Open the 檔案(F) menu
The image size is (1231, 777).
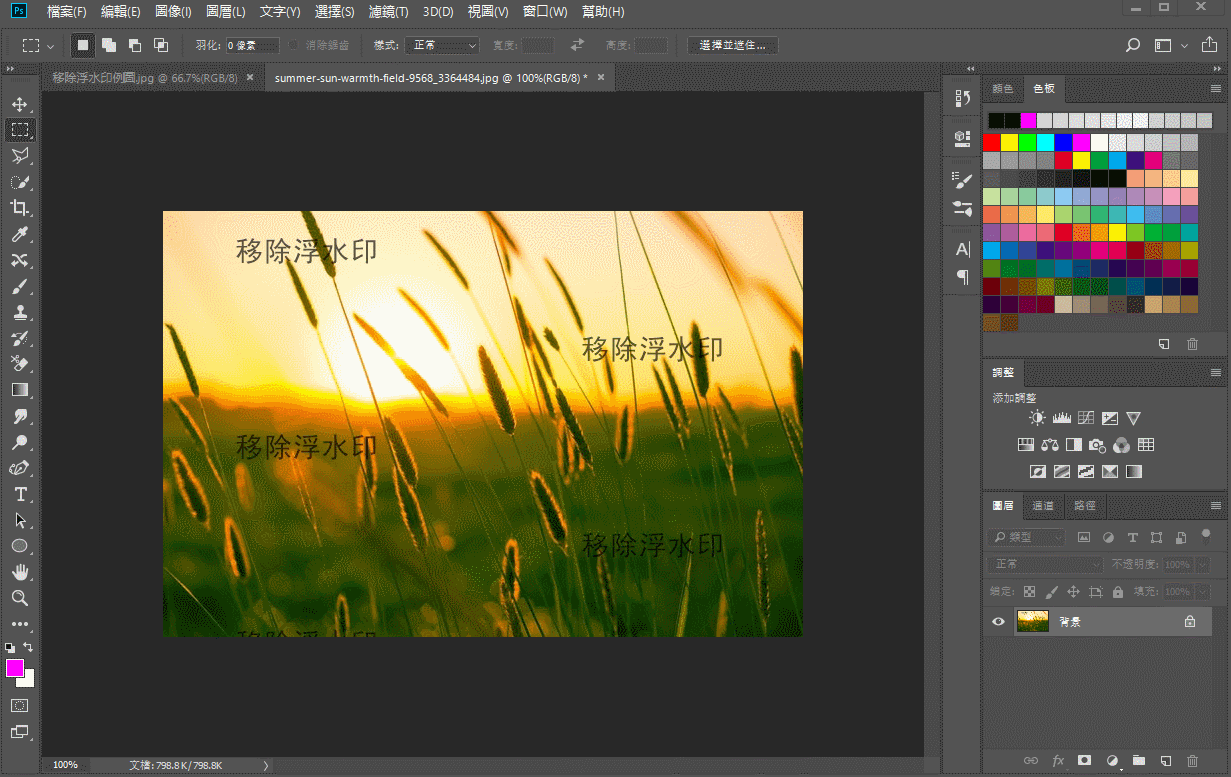[x=67, y=12]
